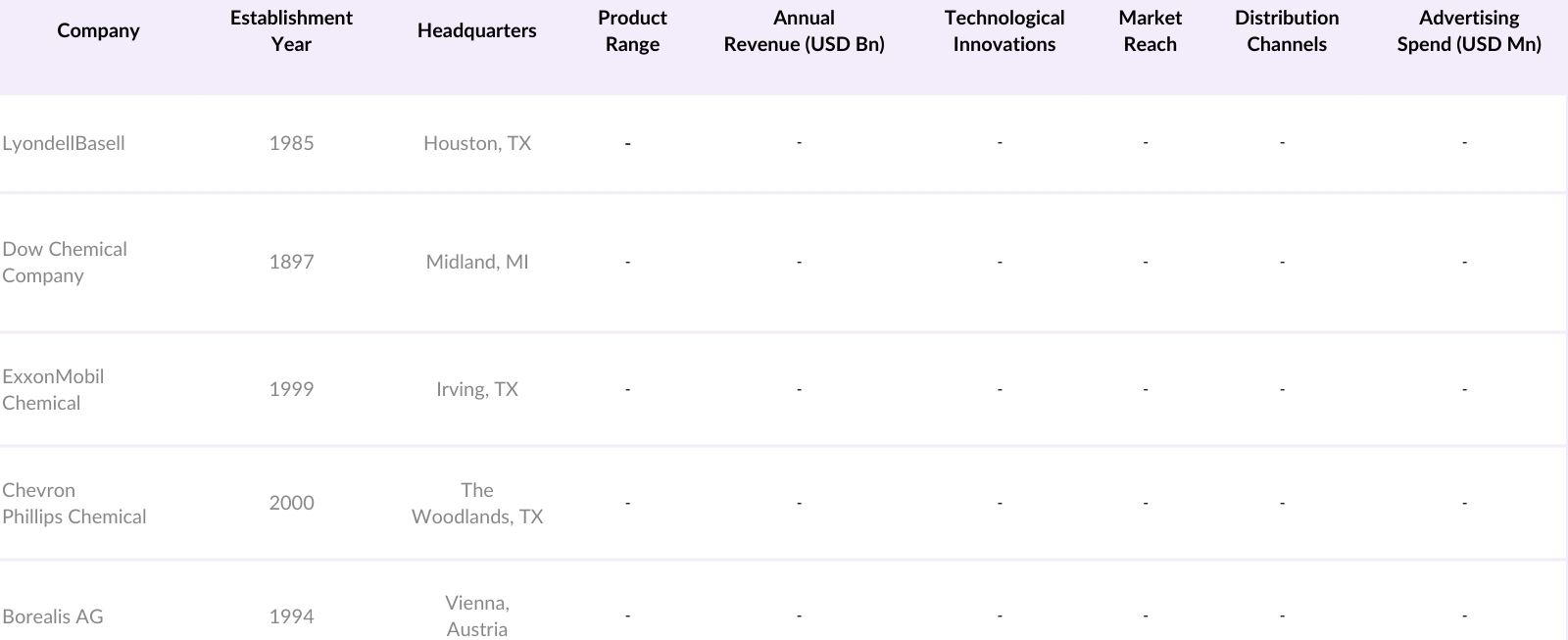The height and width of the screenshot is (640, 1568).
Task: Select the ExxonMobil Chemical cell
Action: pos(53,389)
